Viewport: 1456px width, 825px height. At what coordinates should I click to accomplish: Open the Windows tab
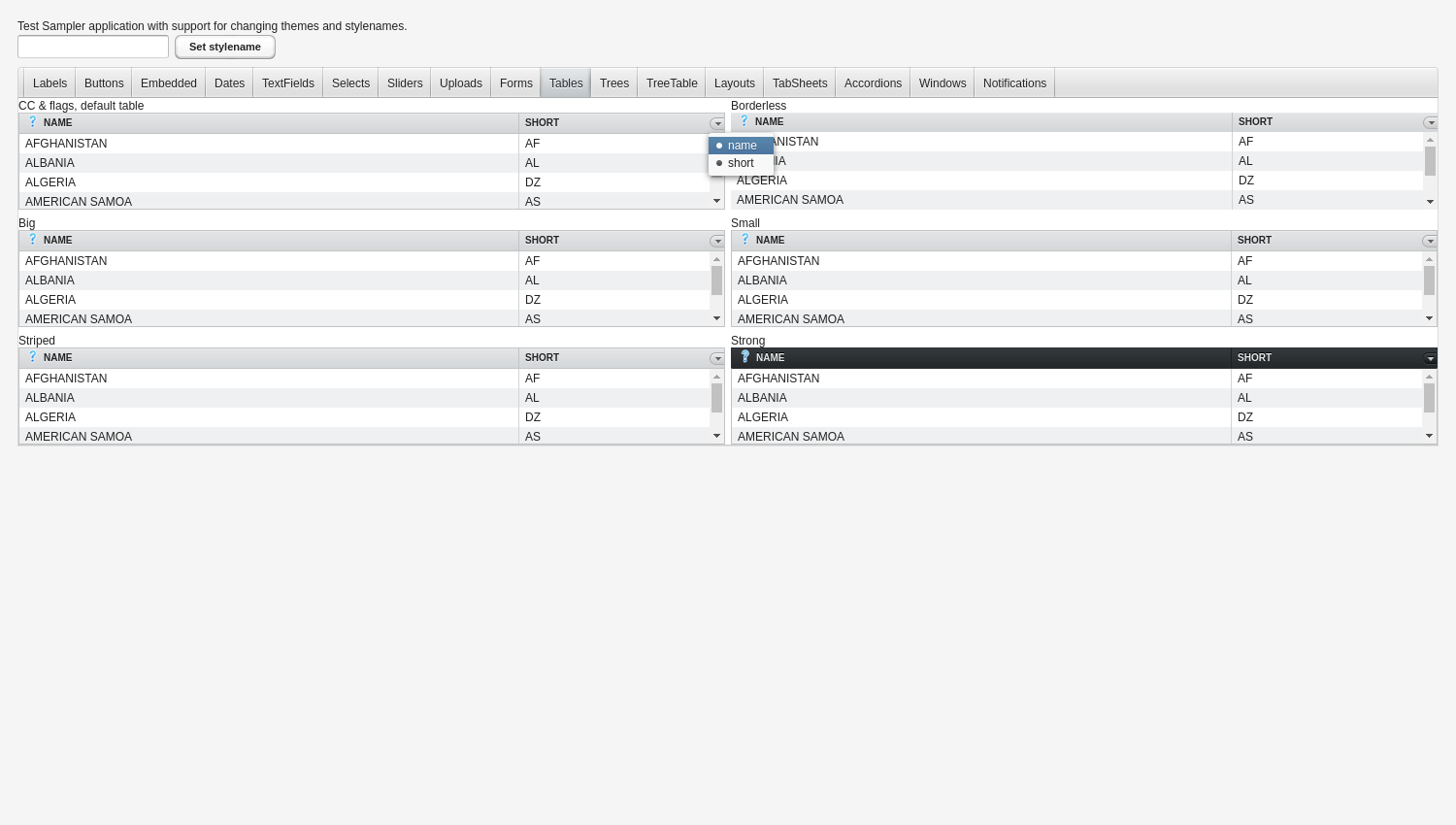[x=943, y=83]
